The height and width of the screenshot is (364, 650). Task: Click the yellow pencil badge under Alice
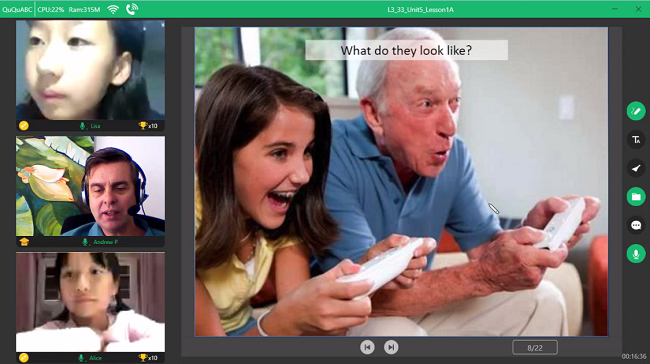pyautogui.click(x=24, y=358)
